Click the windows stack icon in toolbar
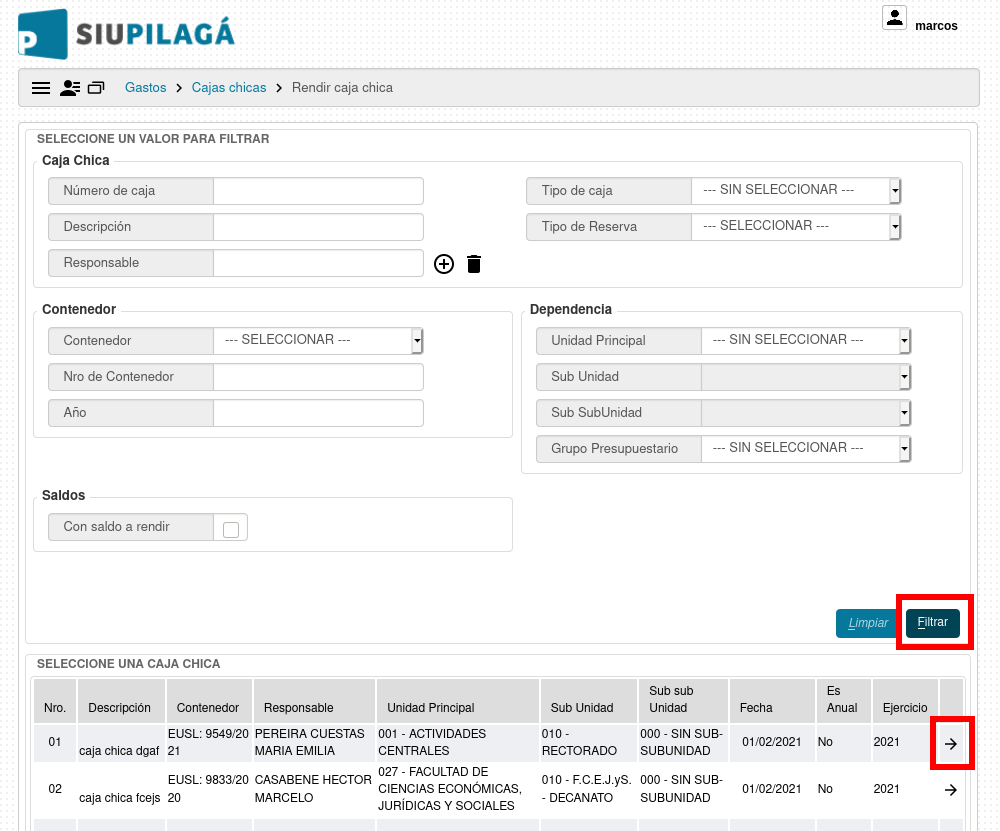 (x=96, y=88)
